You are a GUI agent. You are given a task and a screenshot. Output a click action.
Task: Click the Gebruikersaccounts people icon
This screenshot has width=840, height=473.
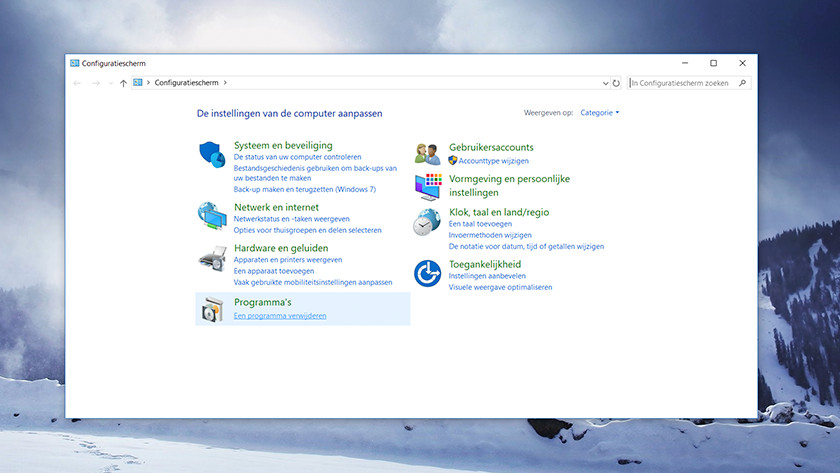coord(427,154)
